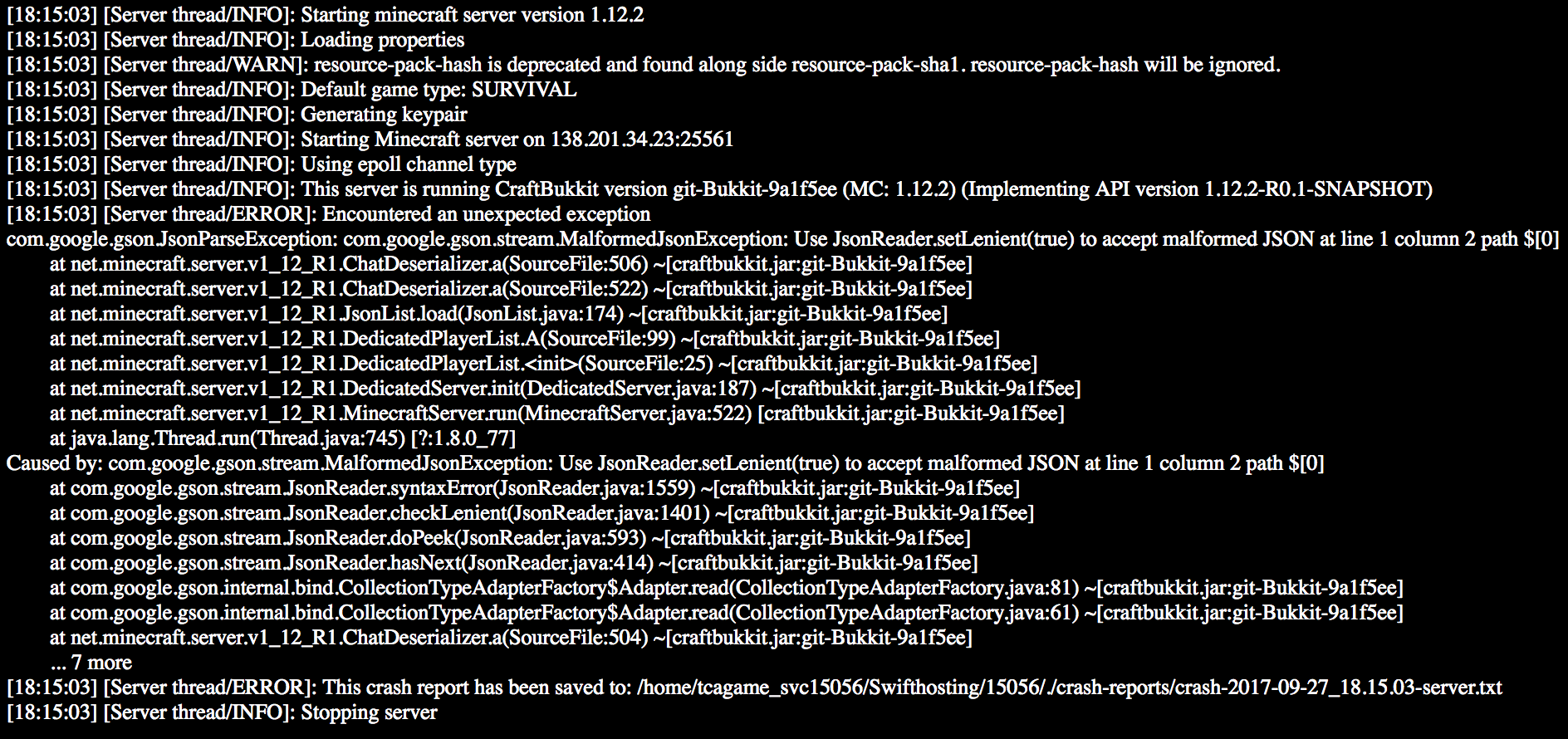Click the resource-pack-hash deprecated warning line
Image resolution: width=1568 pixels, height=739 pixels.
[x=644, y=65]
